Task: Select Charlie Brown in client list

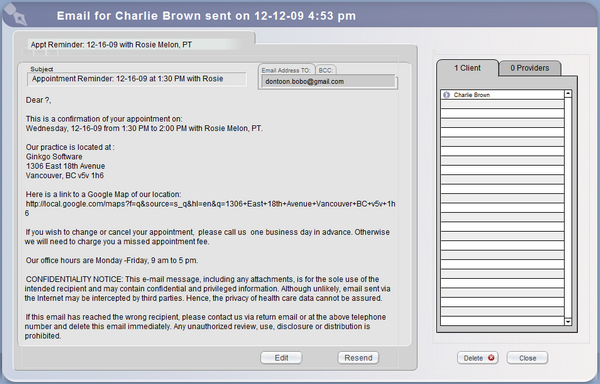Action: [x=502, y=95]
